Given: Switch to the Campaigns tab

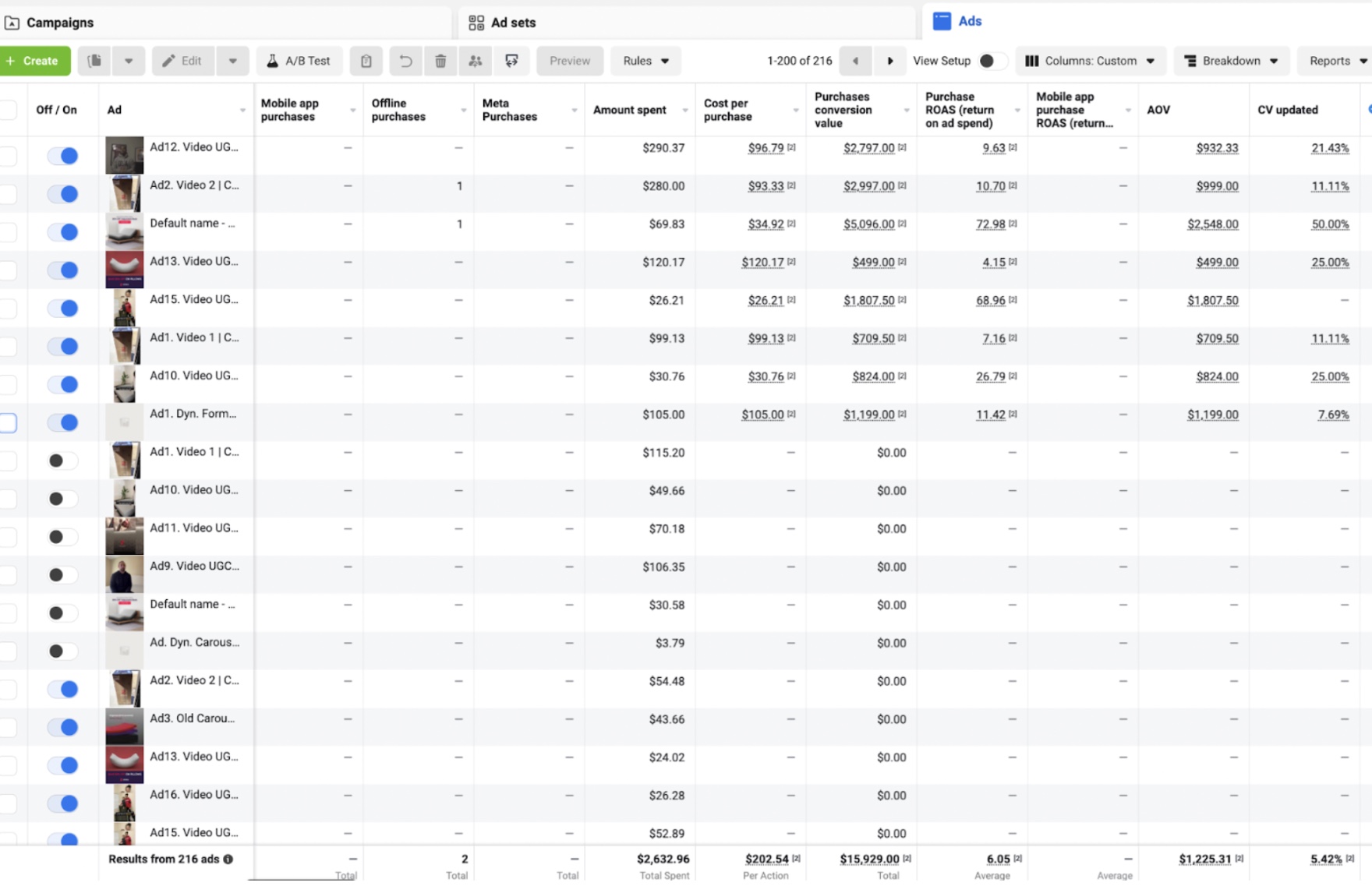Looking at the screenshot, I should click(x=60, y=23).
